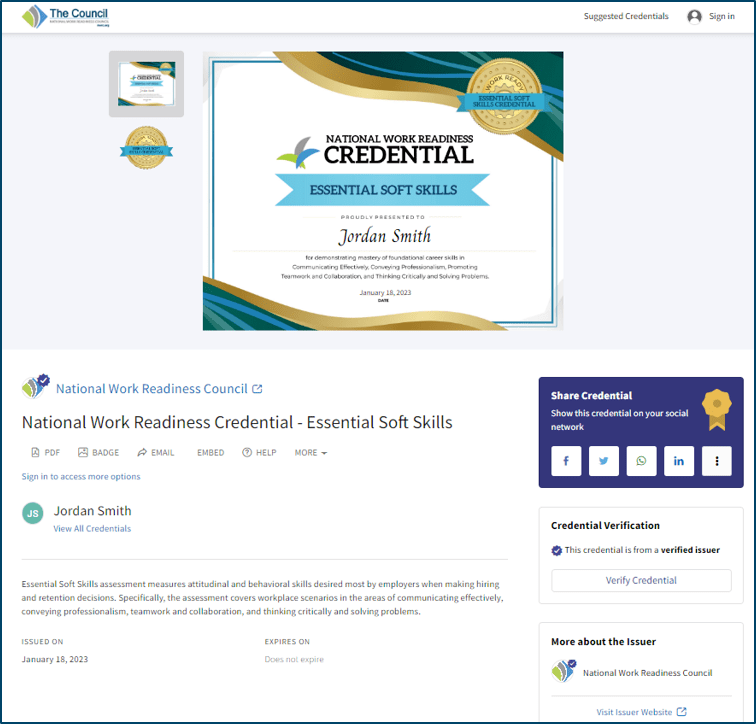Download the credential as PDF
The image size is (756, 724).
[46, 453]
